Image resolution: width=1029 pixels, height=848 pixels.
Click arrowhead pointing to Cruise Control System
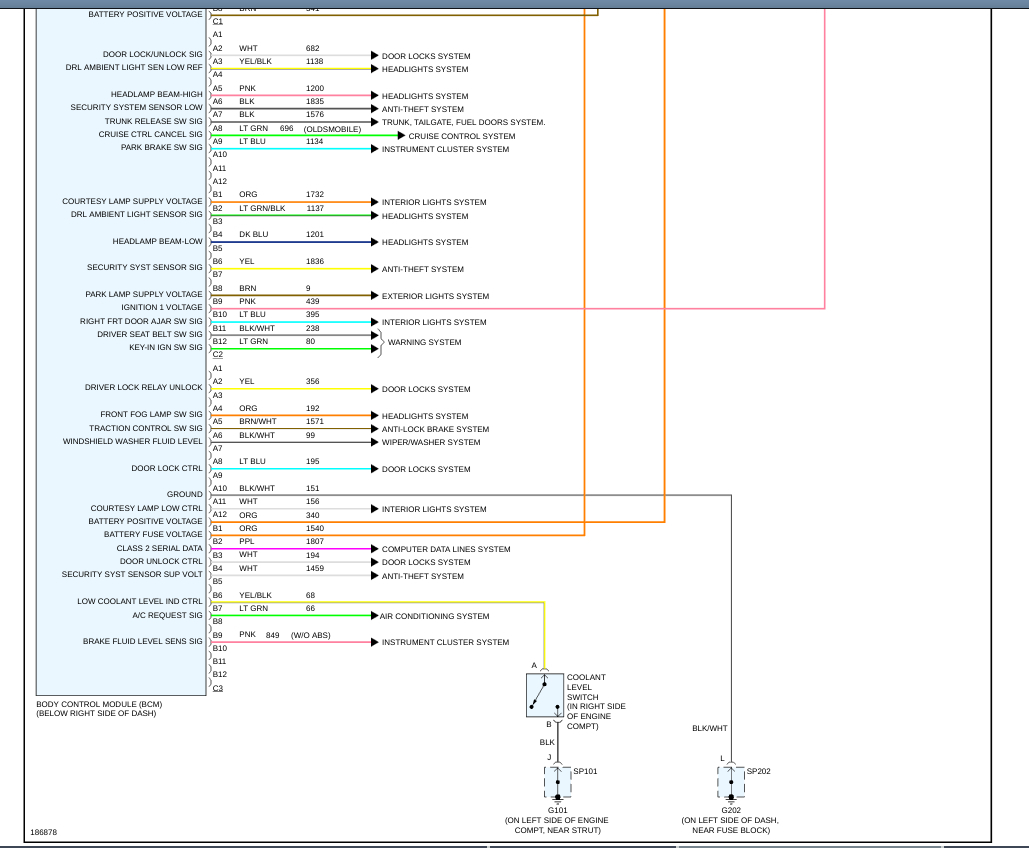tap(401, 136)
